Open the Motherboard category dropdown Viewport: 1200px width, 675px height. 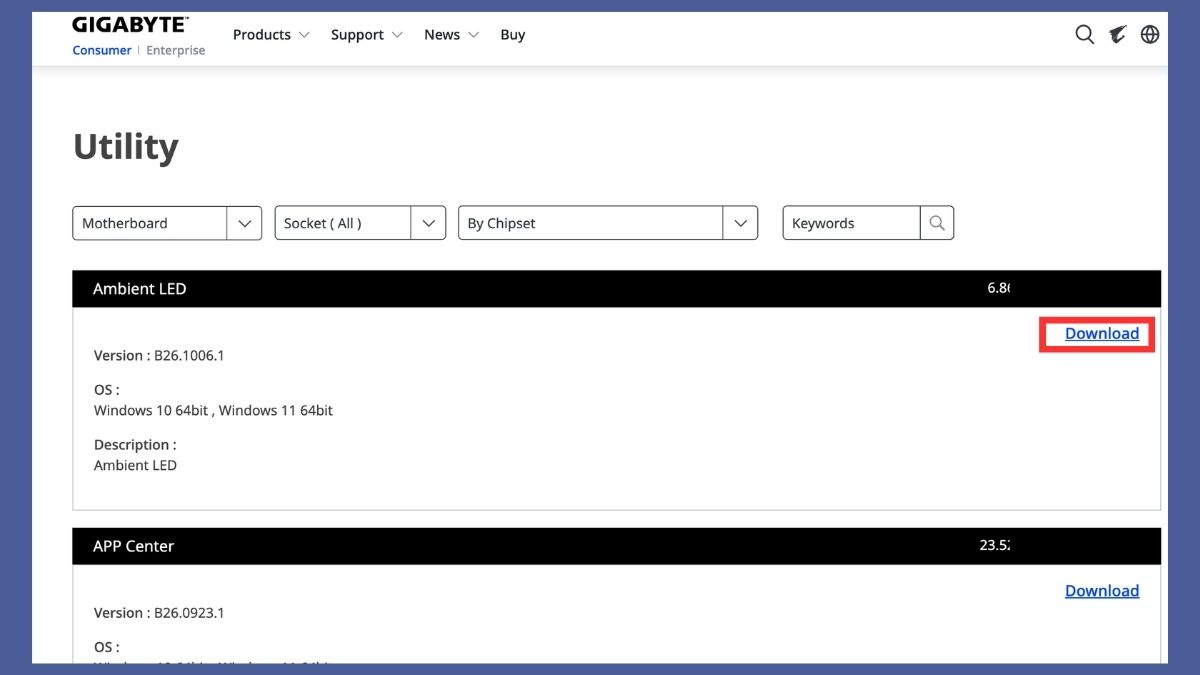[167, 223]
